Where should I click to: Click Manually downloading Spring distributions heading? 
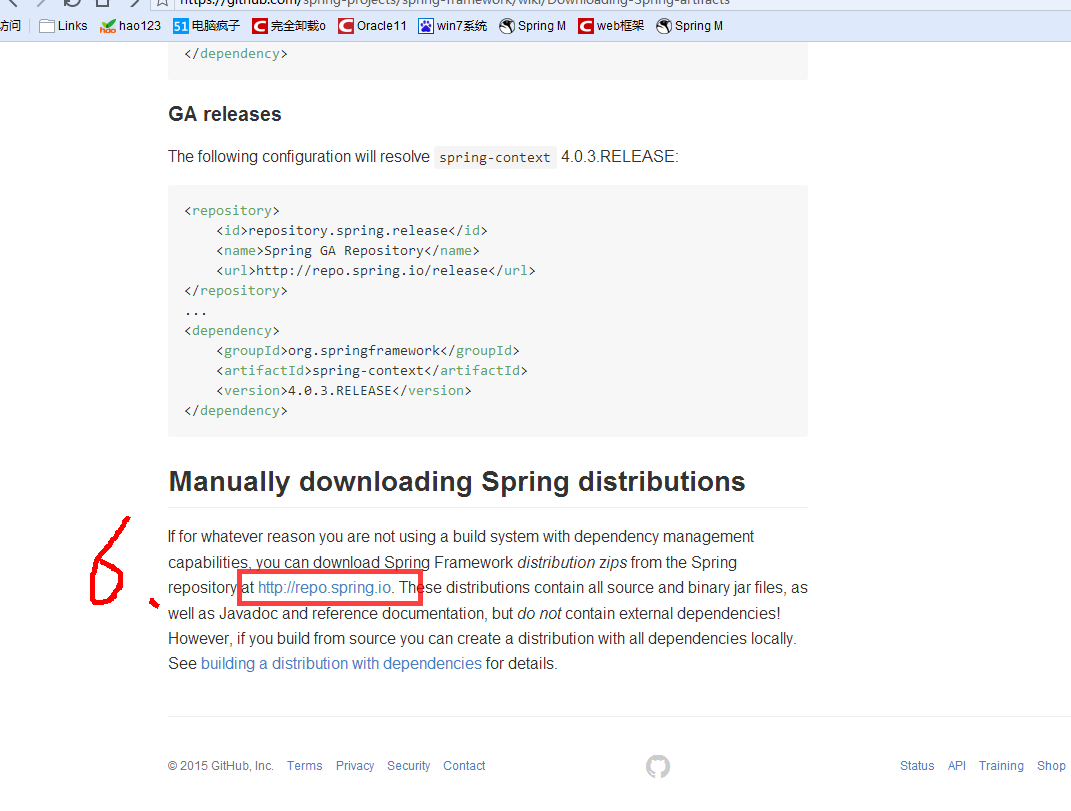[457, 482]
